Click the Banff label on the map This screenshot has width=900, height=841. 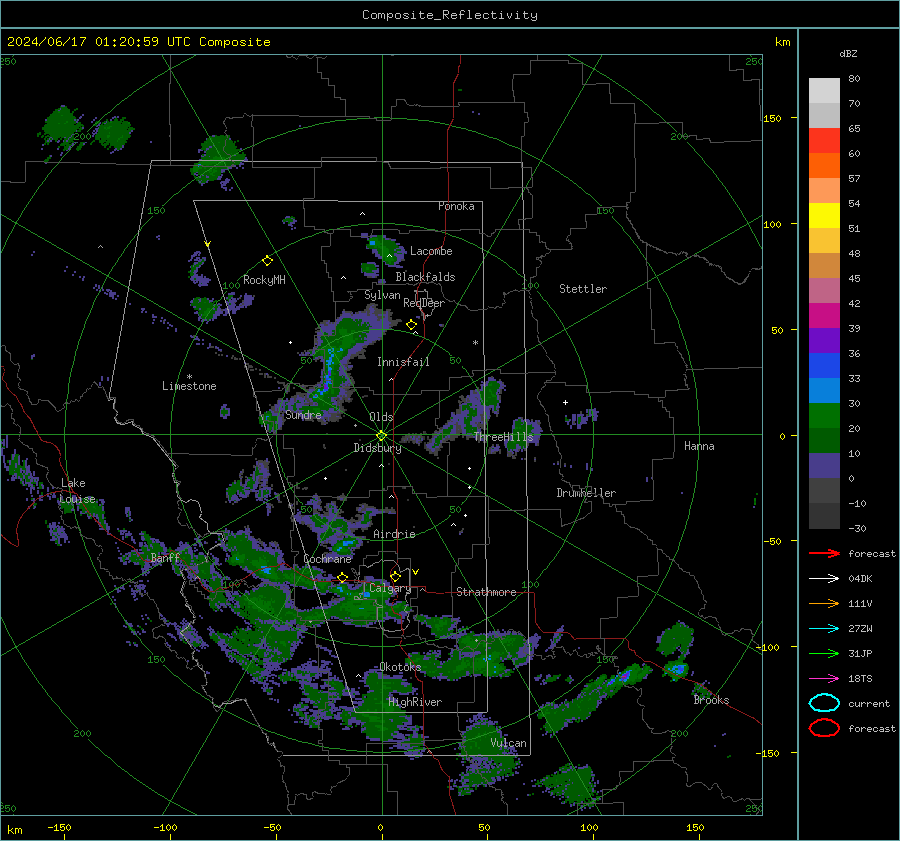(x=165, y=557)
